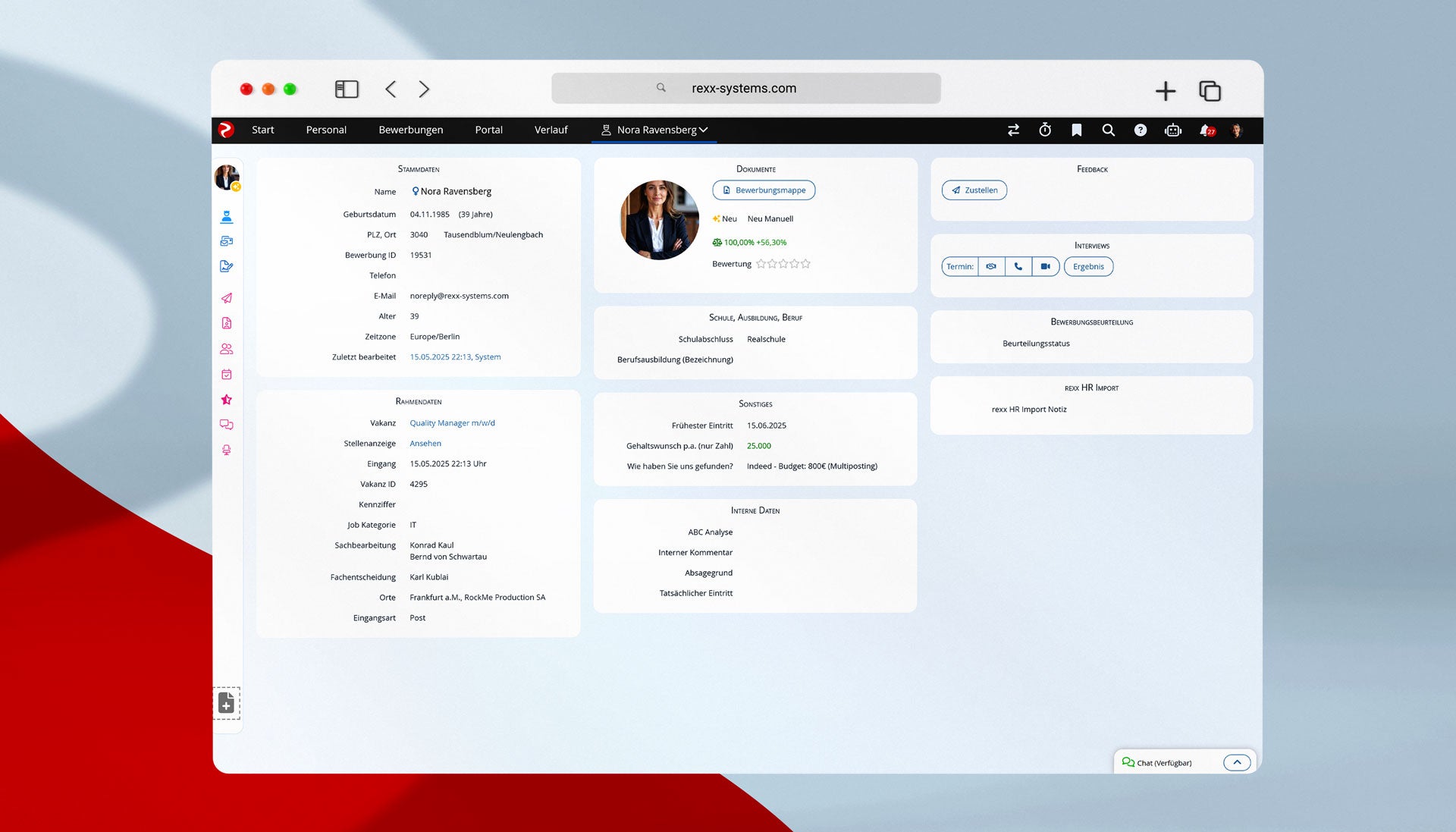Image resolution: width=1456 pixels, height=832 pixels.
Task: Toggle the browser sidebar panel button
Action: tap(347, 89)
